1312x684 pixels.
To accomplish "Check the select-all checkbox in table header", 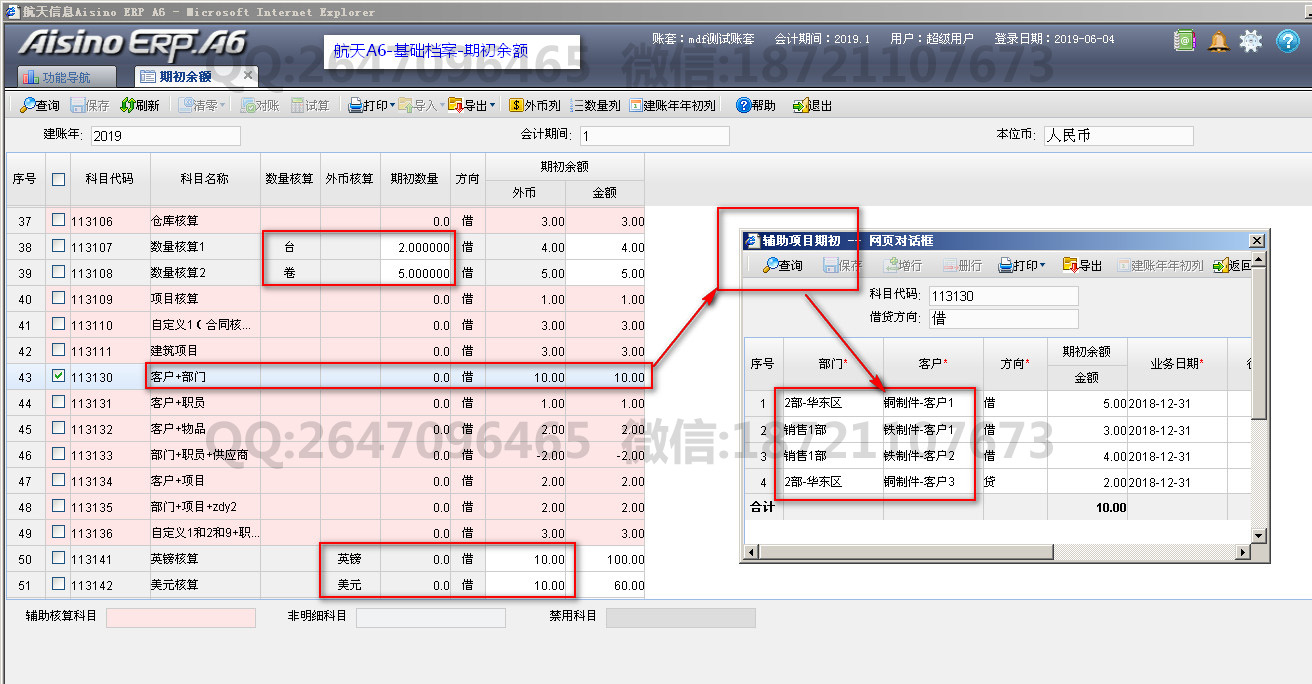I will [x=59, y=179].
